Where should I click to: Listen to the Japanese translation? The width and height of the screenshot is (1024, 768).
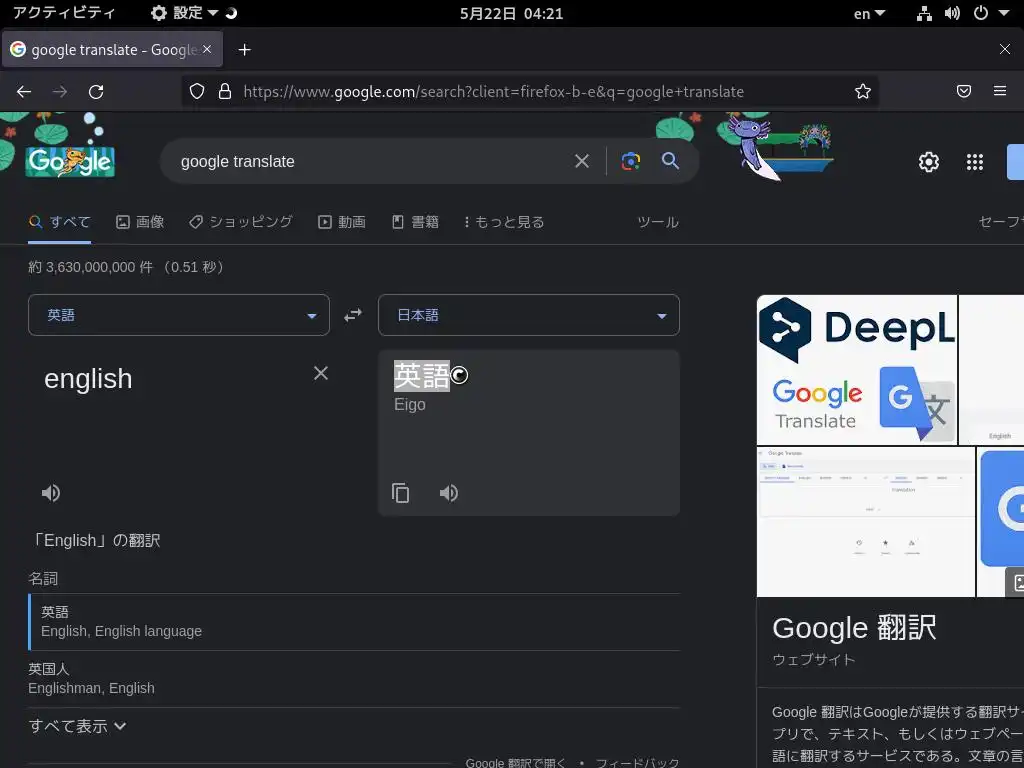[449, 493]
